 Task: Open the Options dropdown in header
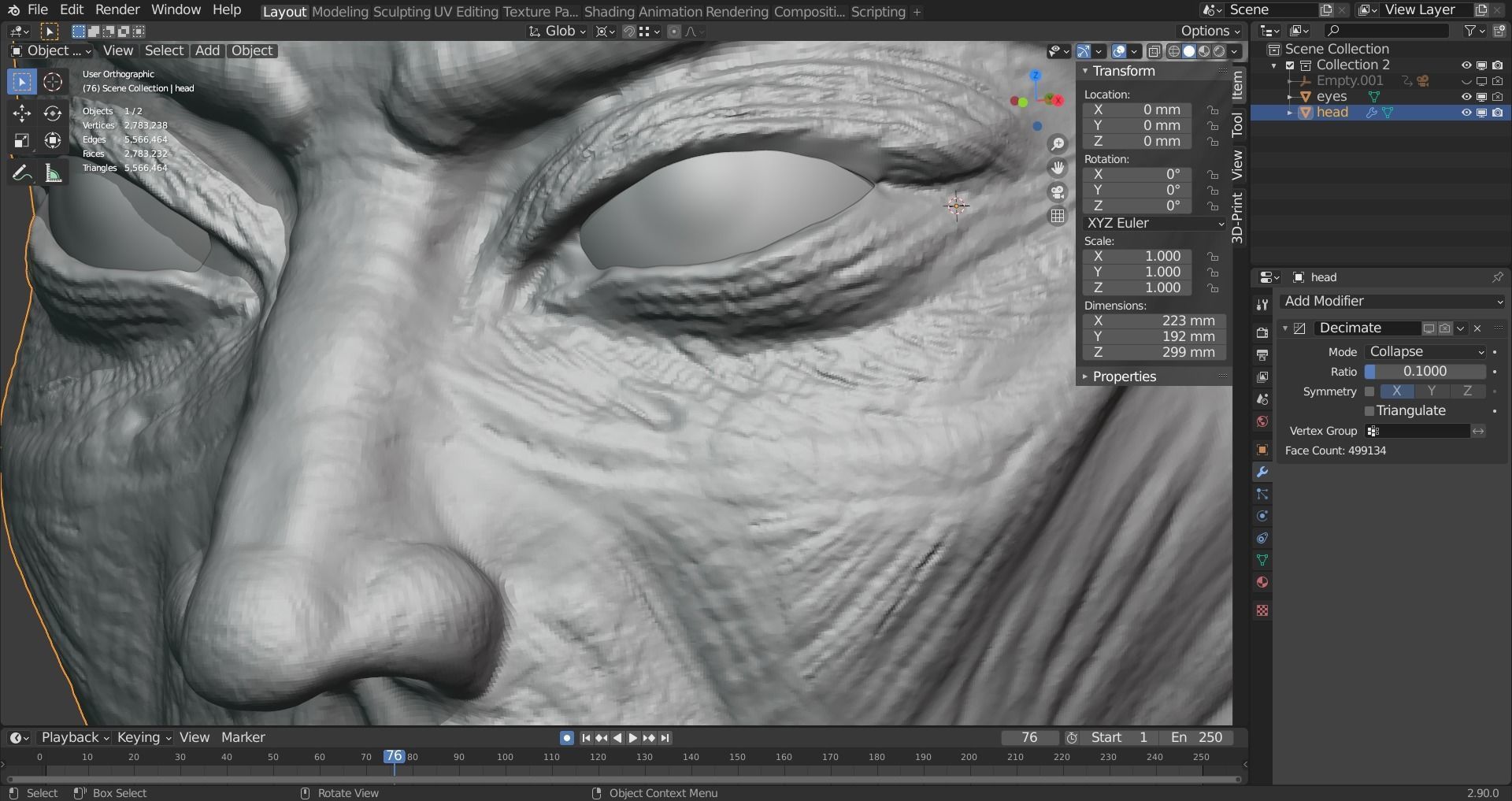pos(1210,31)
